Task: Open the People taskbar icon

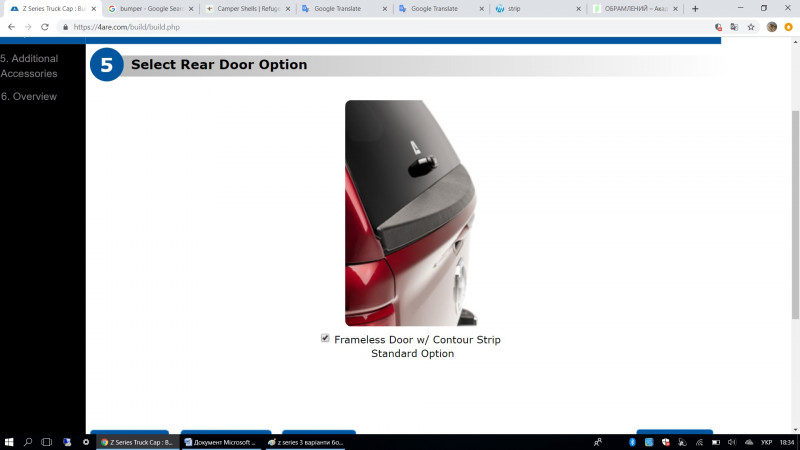Action: pos(597,442)
